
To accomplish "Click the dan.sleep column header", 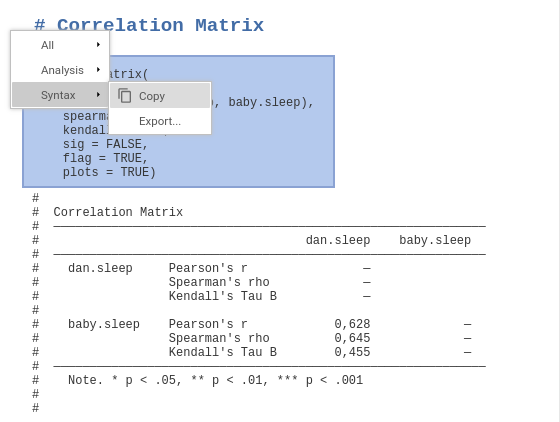I will click(x=338, y=240).
